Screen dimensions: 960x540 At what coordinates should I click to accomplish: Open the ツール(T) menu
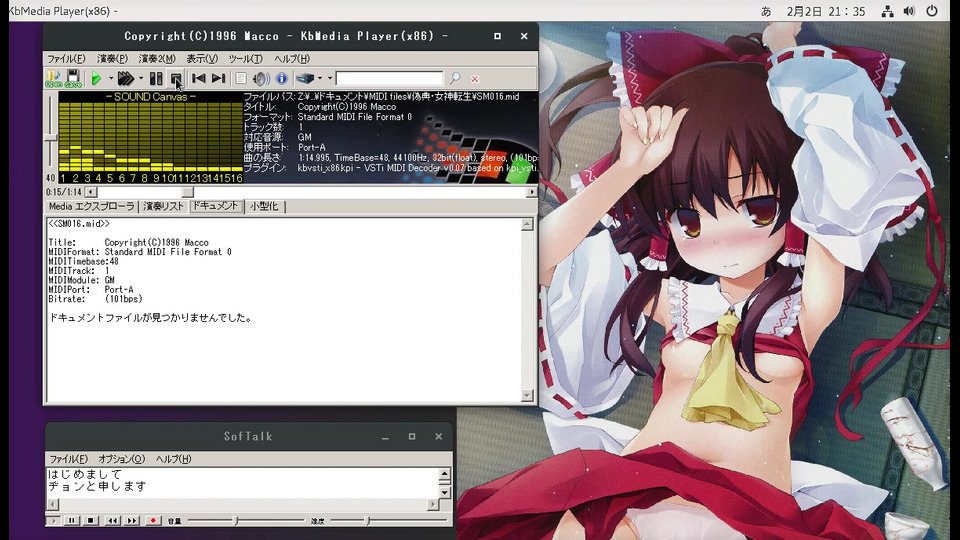[246, 59]
